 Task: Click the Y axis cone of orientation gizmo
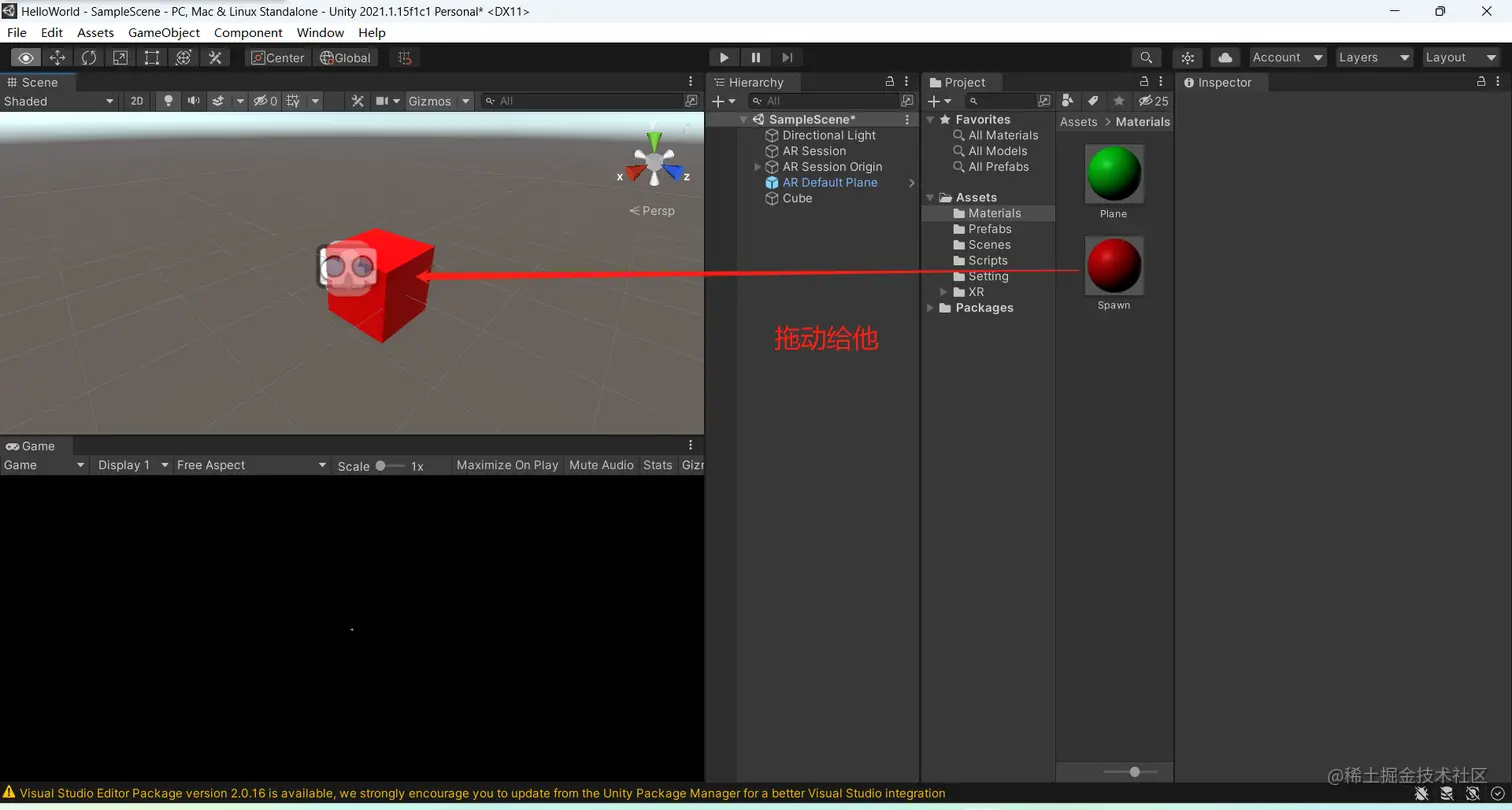coord(654,142)
